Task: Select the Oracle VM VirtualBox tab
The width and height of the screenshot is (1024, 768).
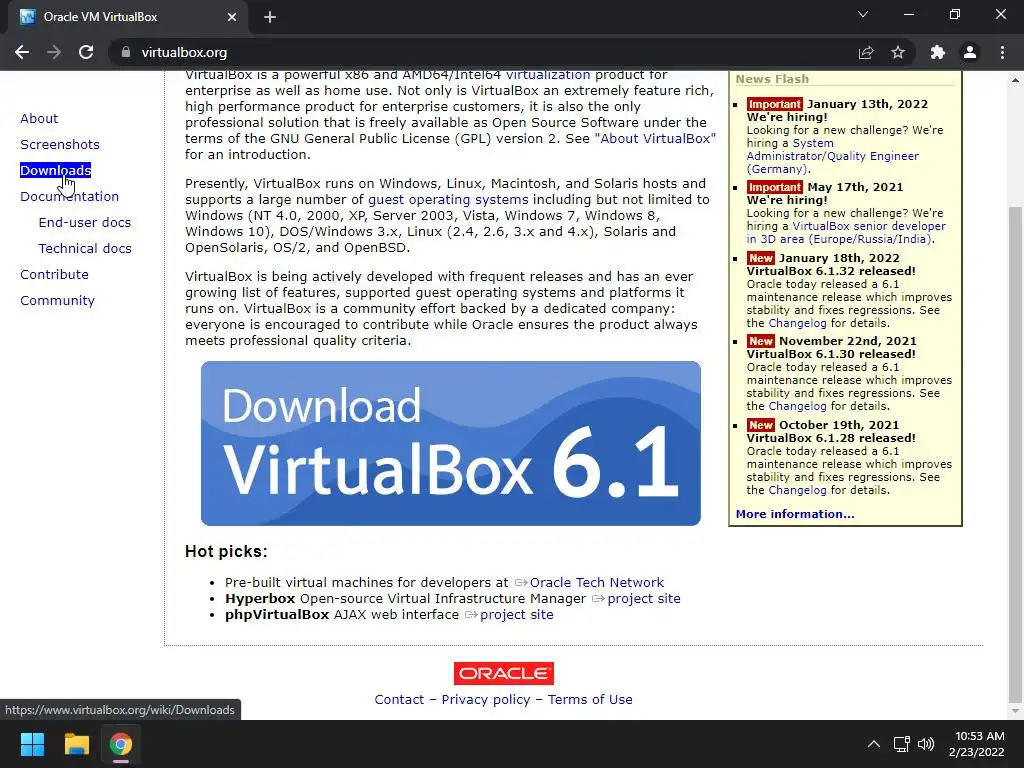Action: 124,17
